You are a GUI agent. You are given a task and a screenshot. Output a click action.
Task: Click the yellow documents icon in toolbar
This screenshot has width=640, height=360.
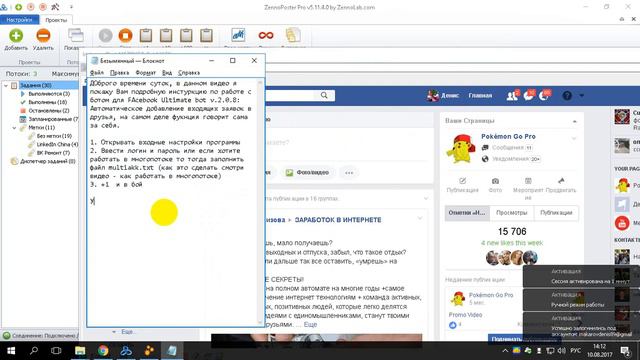coord(293,36)
